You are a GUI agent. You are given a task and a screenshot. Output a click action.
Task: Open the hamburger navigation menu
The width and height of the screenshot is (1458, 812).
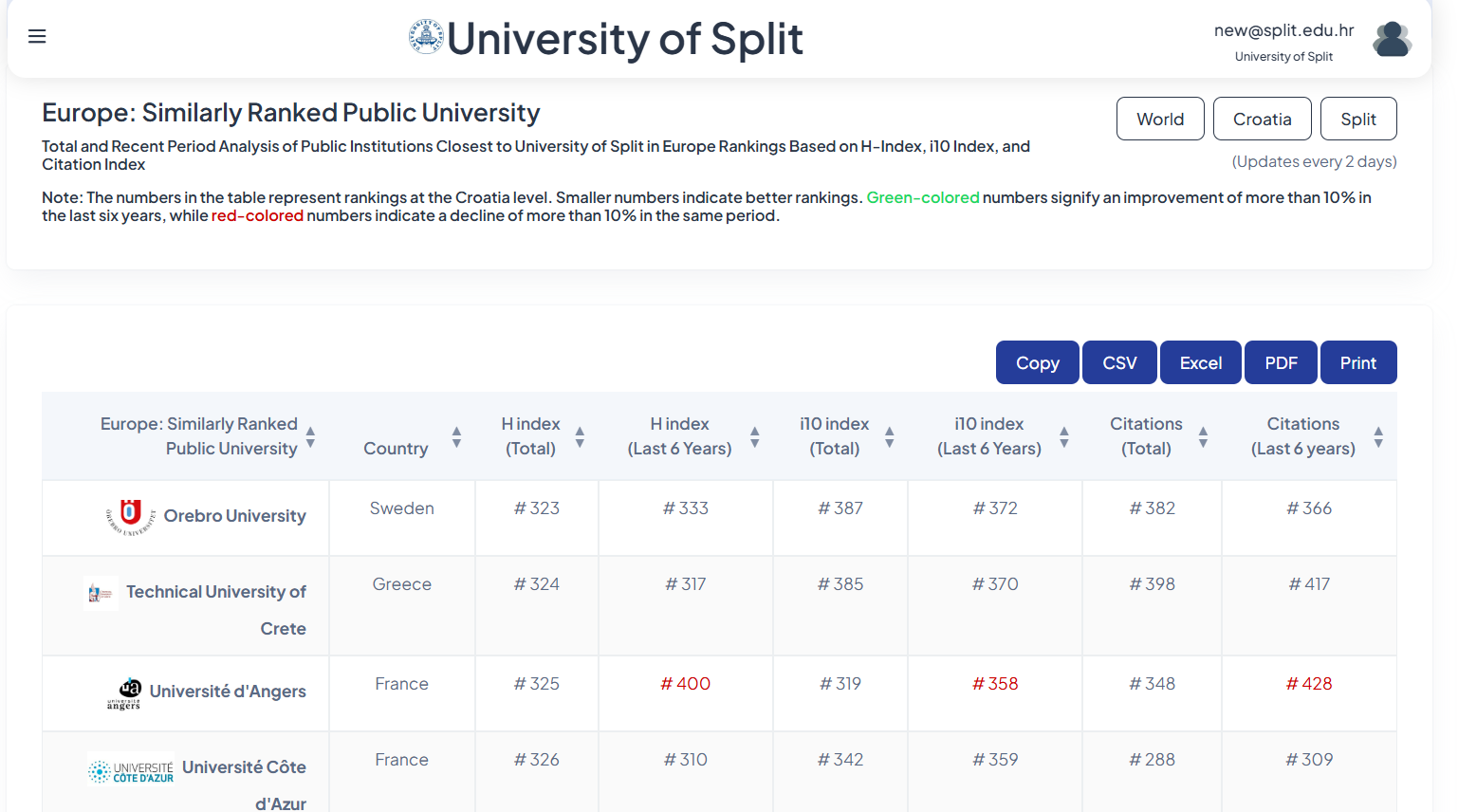(37, 36)
